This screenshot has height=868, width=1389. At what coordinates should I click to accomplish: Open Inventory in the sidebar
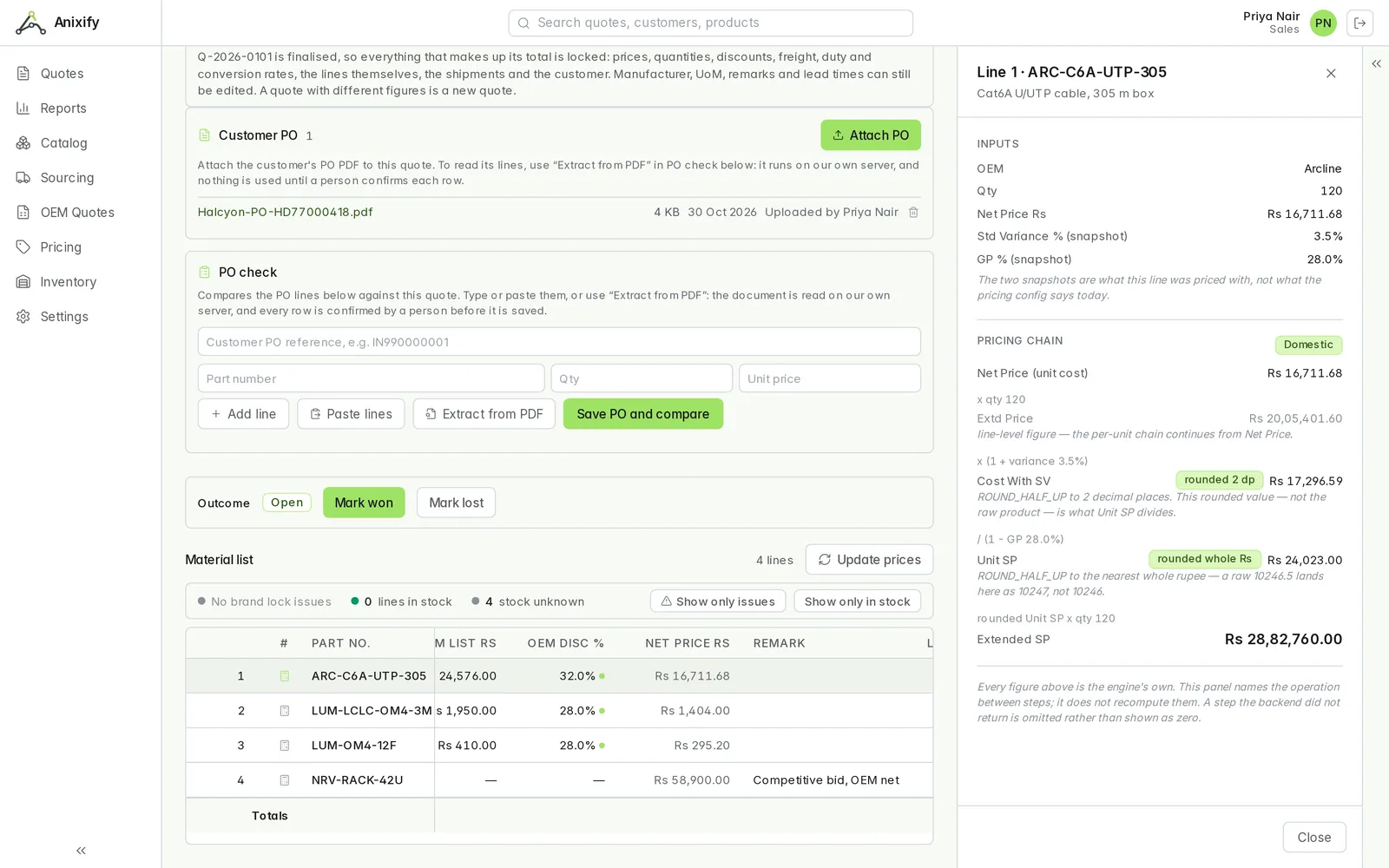[x=80, y=282]
